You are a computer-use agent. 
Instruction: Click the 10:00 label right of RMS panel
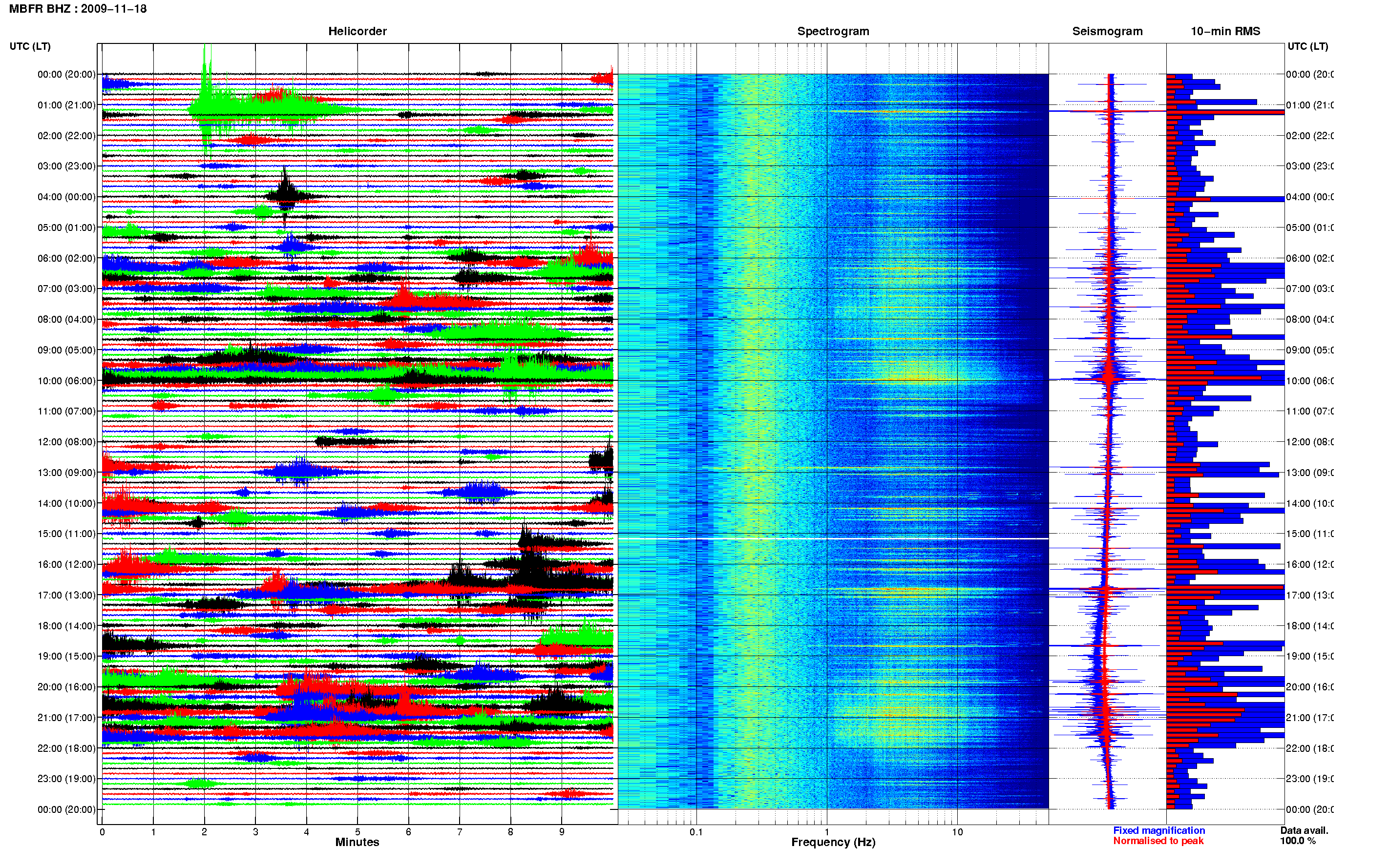click(x=1310, y=381)
